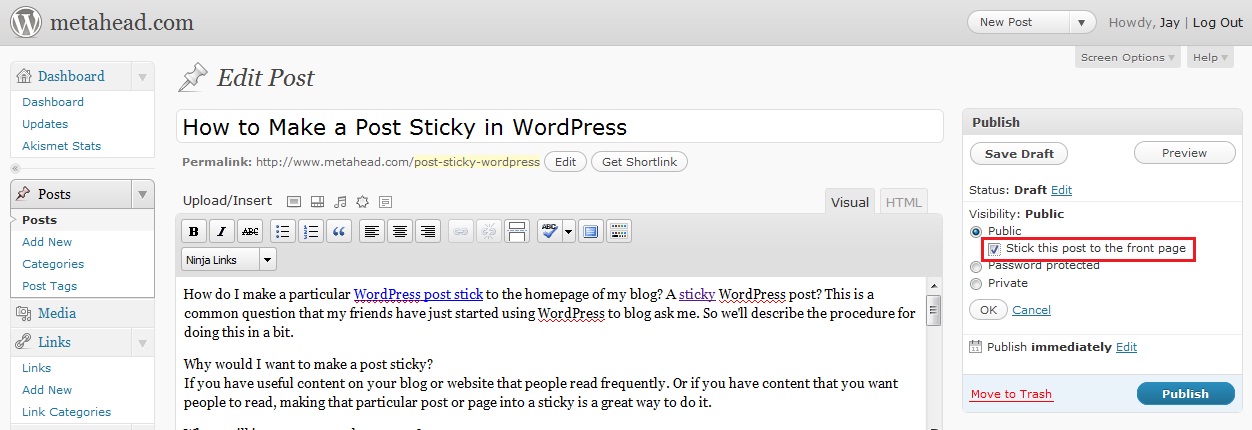Click the permalink Edit button
The width and height of the screenshot is (1252, 430).
click(x=565, y=162)
